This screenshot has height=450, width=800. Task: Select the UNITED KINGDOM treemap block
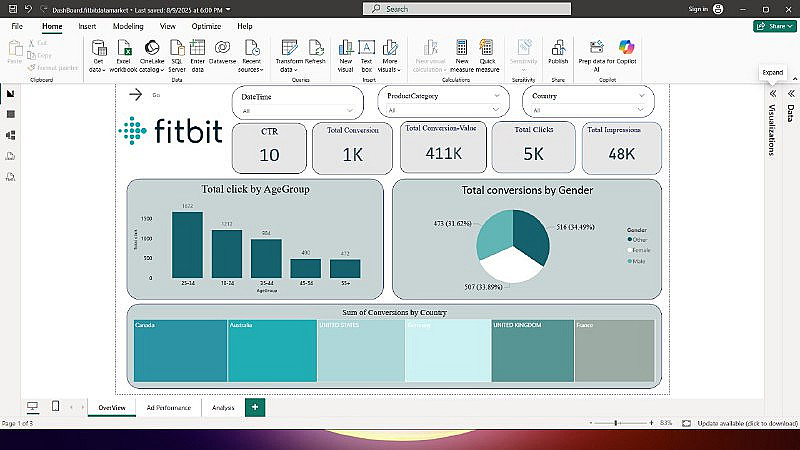[x=533, y=351]
